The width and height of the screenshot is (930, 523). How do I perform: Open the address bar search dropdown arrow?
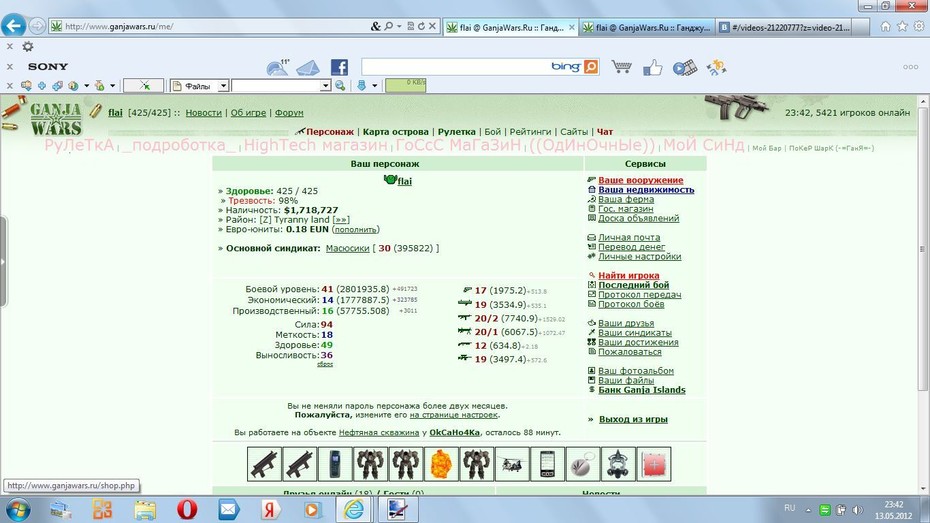point(399,26)
